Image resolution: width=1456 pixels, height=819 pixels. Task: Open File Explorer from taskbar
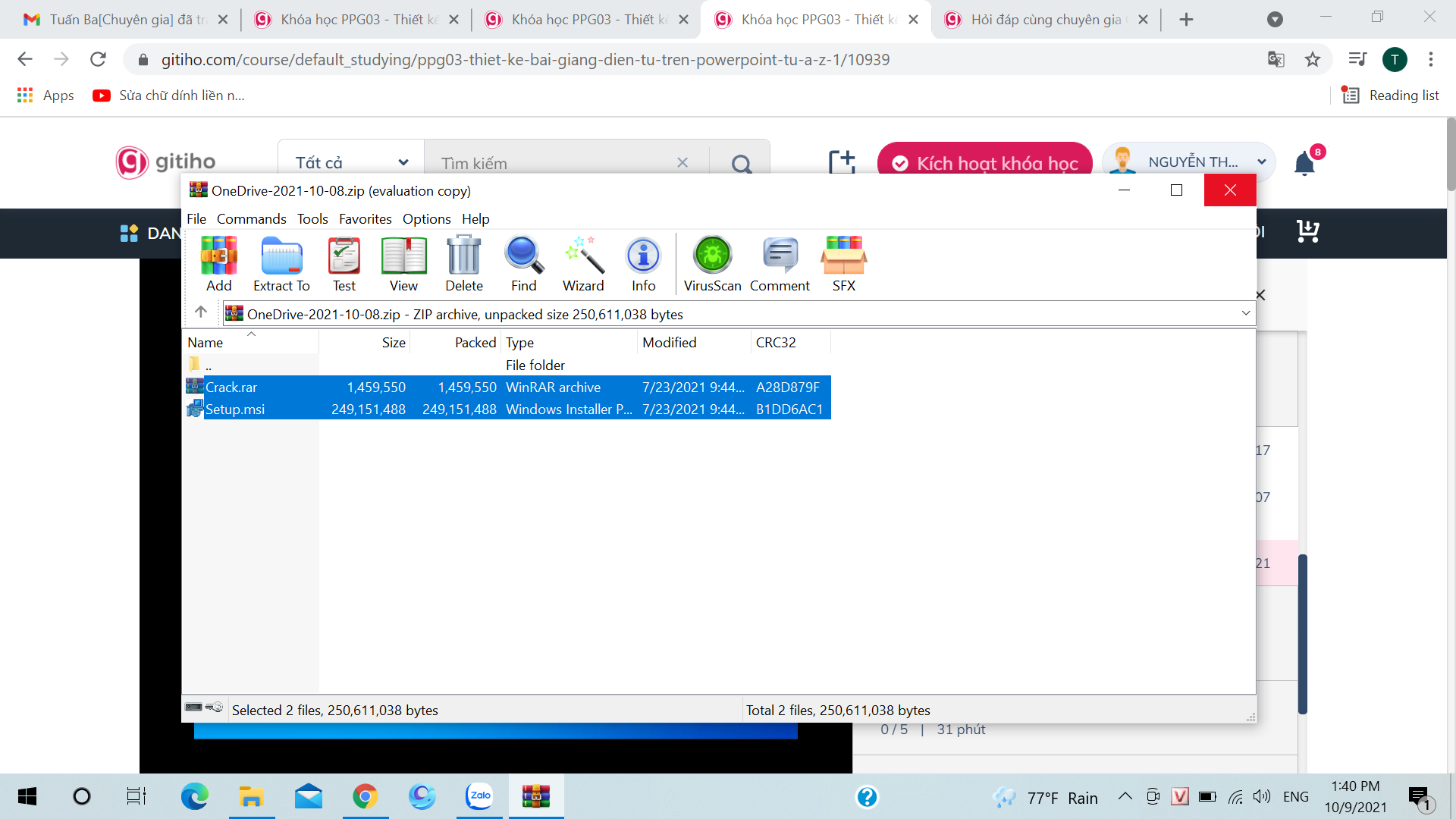(x=251, y=796)
